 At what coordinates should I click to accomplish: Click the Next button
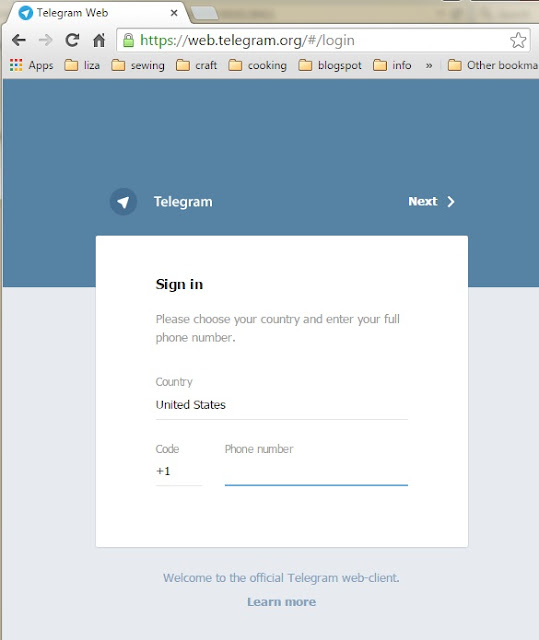click(431, 201)
